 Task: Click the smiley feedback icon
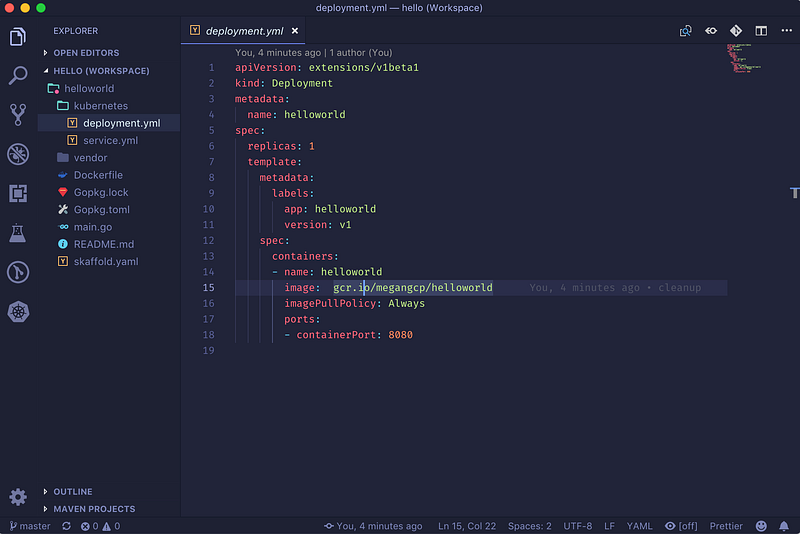[761, 526]
